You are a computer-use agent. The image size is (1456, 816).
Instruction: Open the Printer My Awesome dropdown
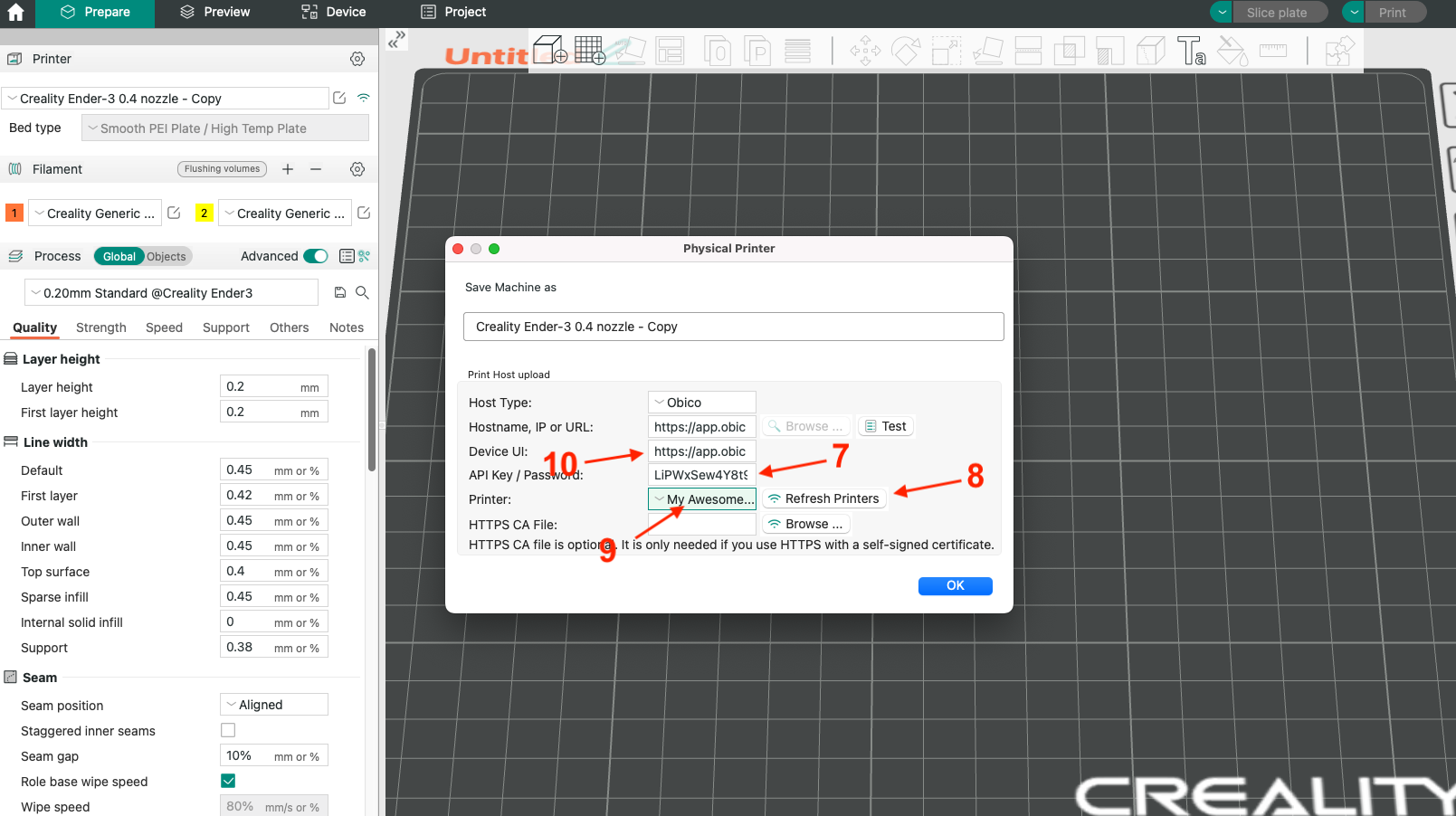point(702,499)
